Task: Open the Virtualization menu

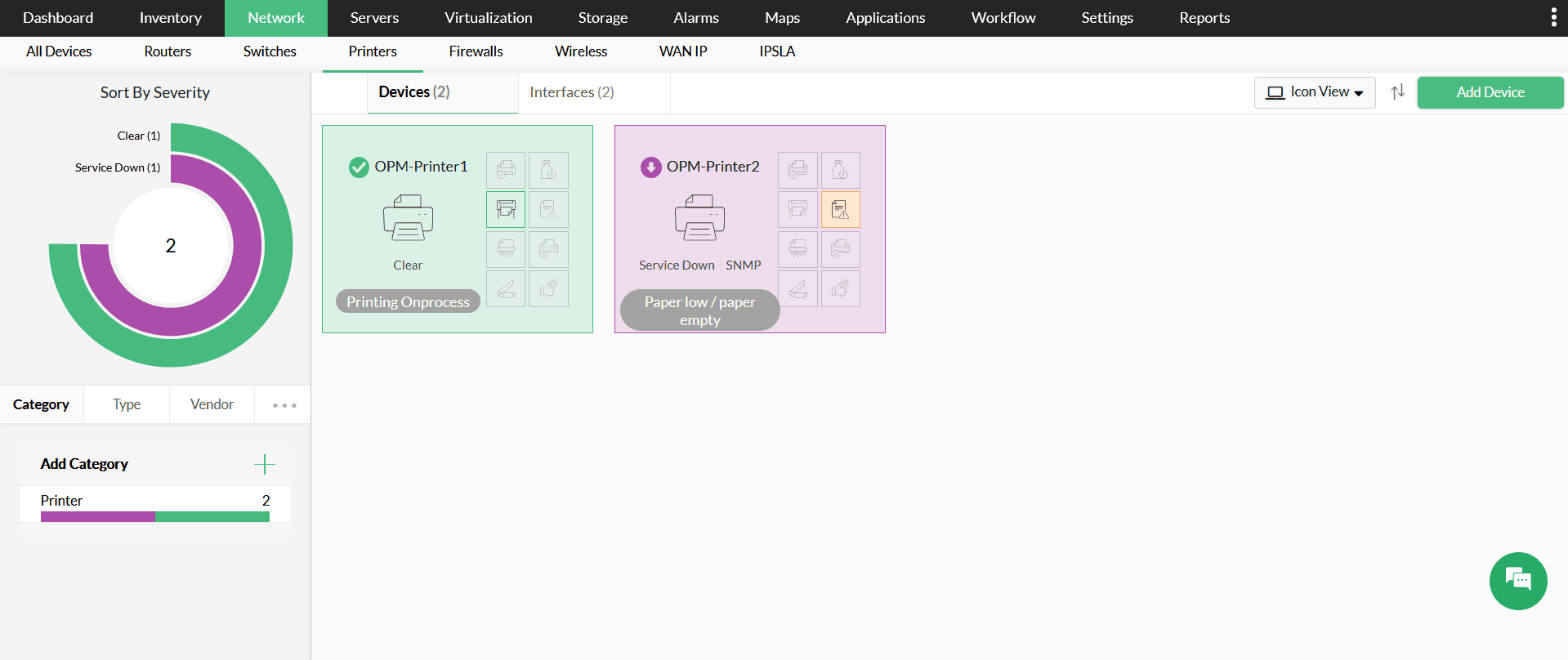Action: [x=489, y=18]
